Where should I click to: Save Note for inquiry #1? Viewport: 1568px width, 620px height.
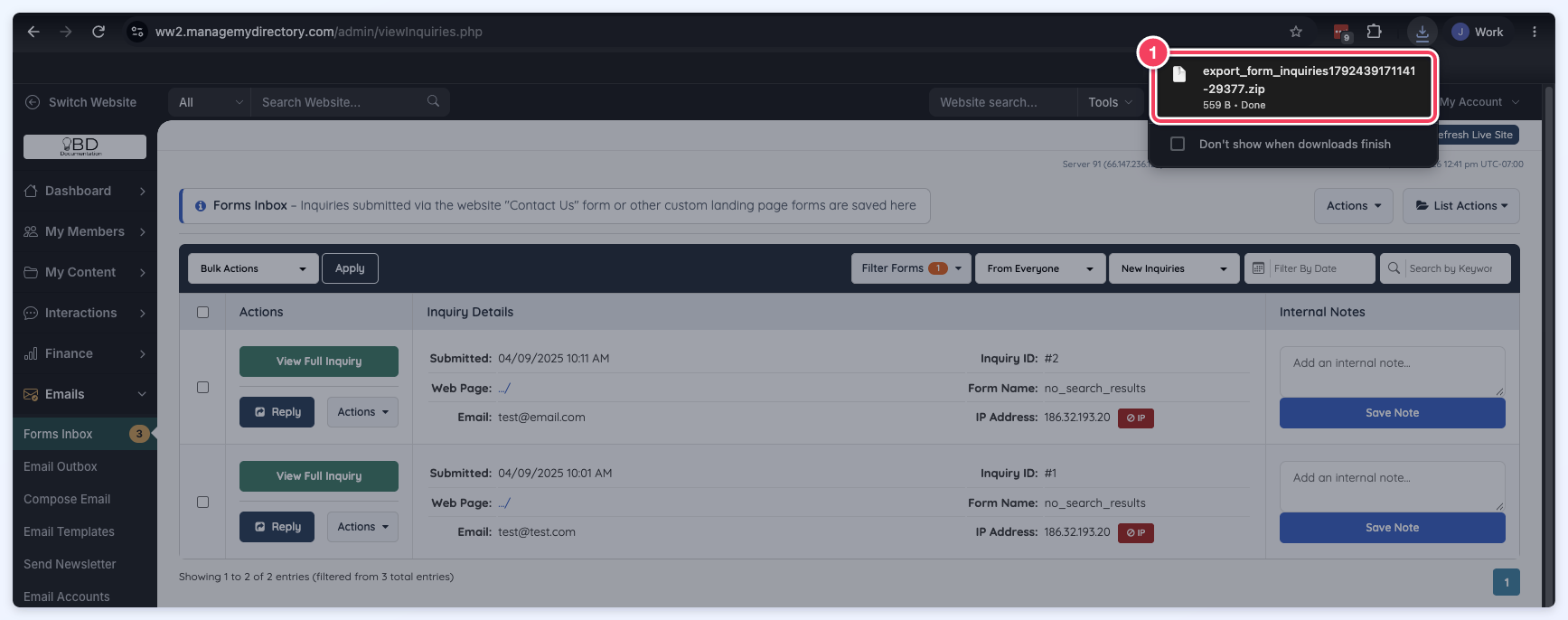click(1393, 528)
